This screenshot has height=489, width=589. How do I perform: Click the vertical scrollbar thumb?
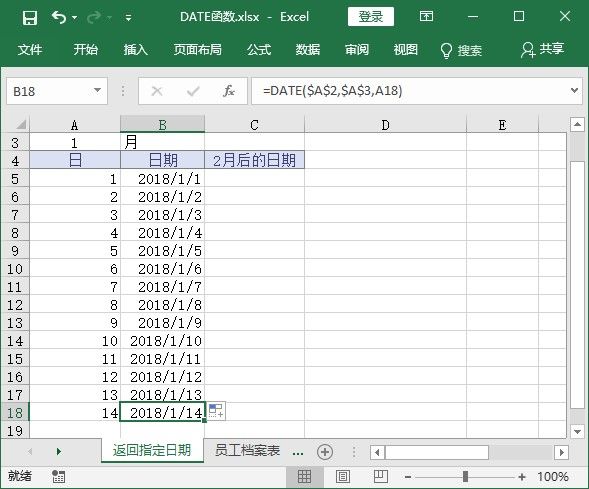click(577, 285)
